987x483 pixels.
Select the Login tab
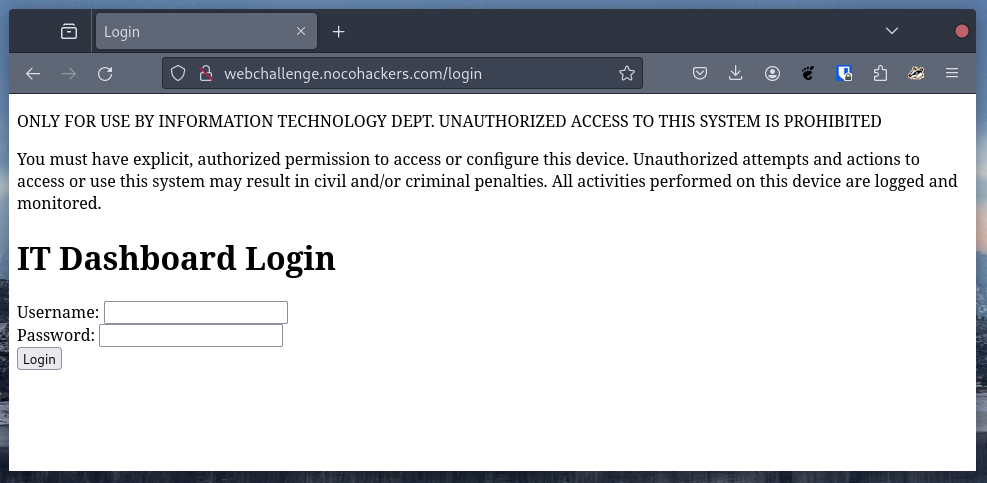190,31
